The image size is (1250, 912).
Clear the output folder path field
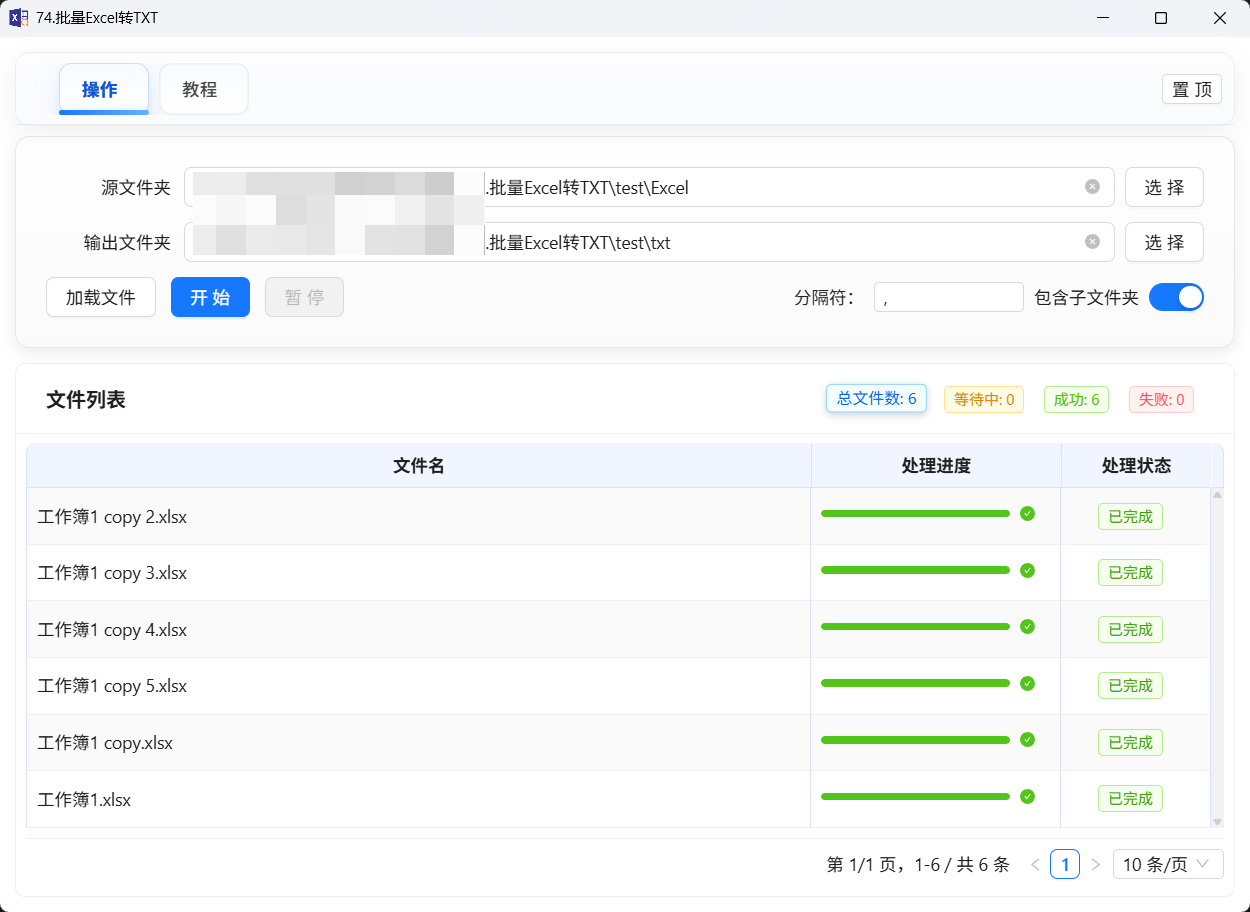pos(1092,242)
